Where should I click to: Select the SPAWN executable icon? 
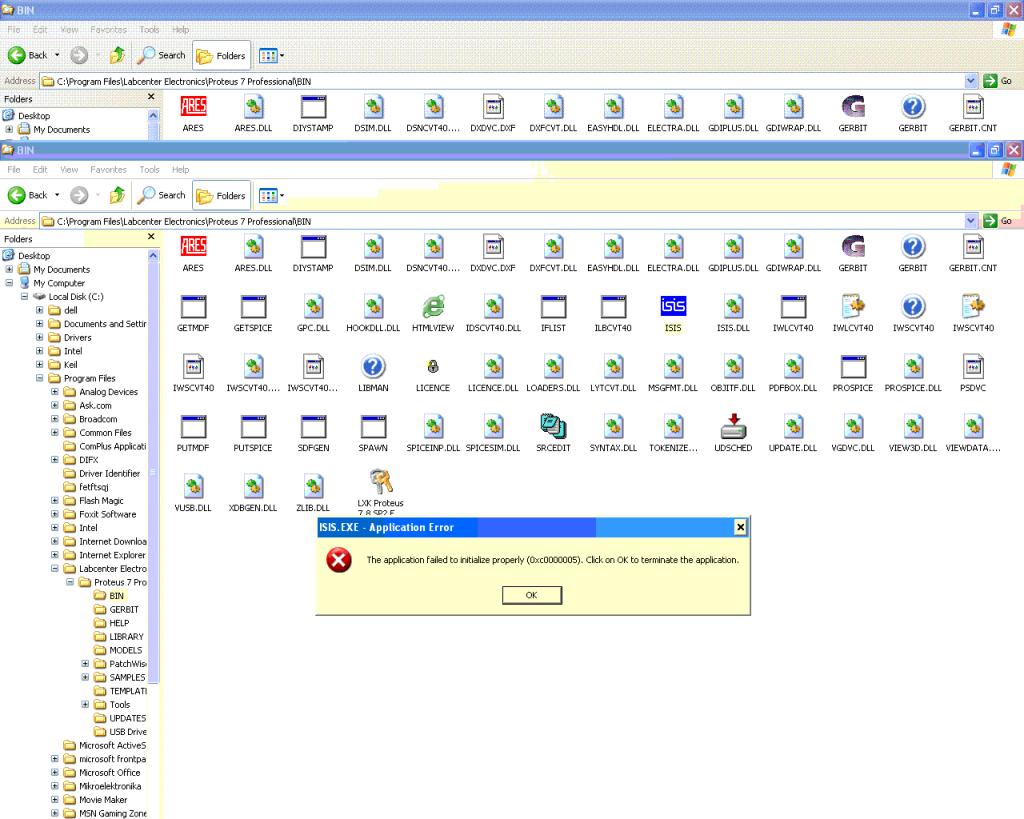coord(373,426)
